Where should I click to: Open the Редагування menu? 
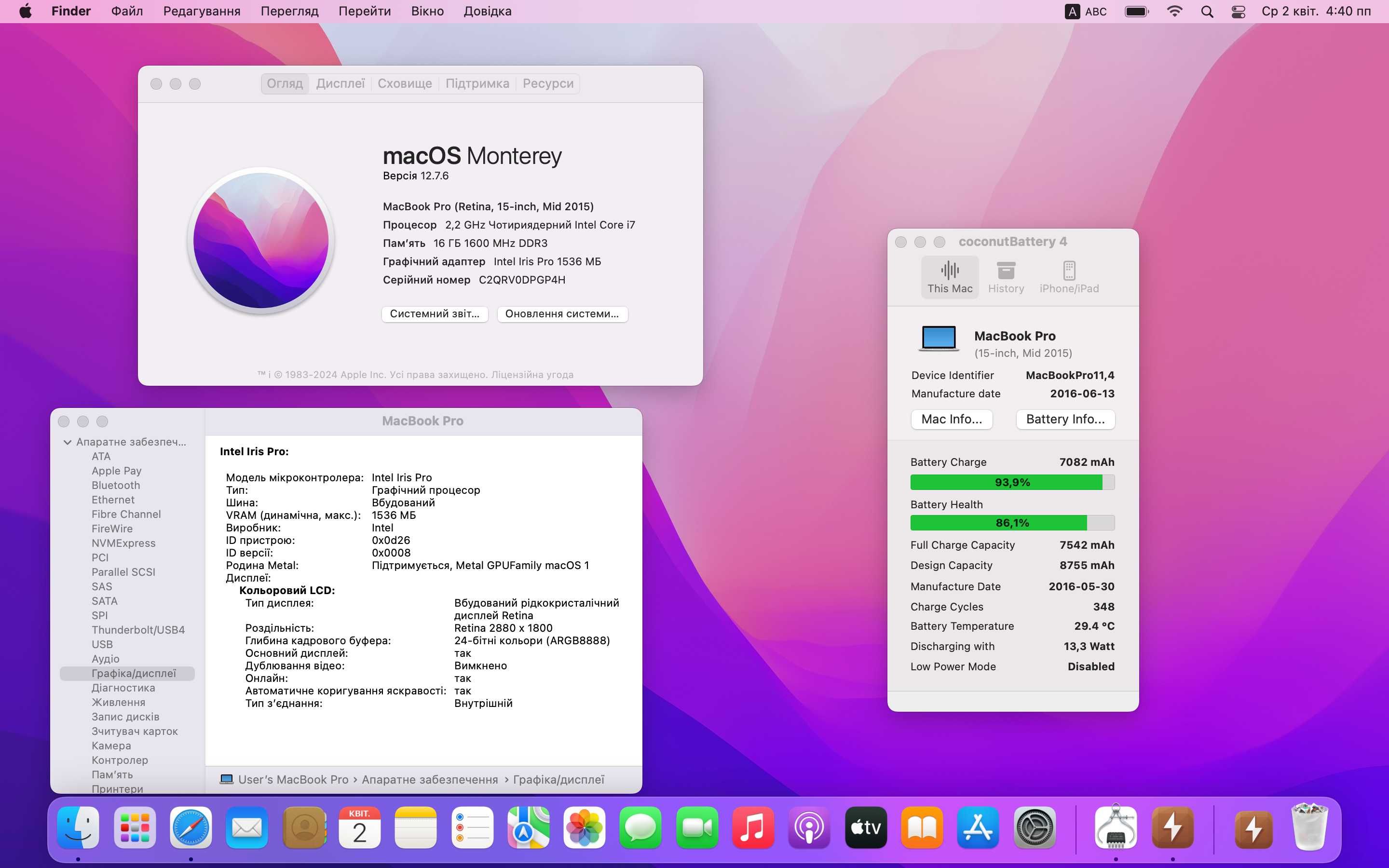(x=202, y=12)
